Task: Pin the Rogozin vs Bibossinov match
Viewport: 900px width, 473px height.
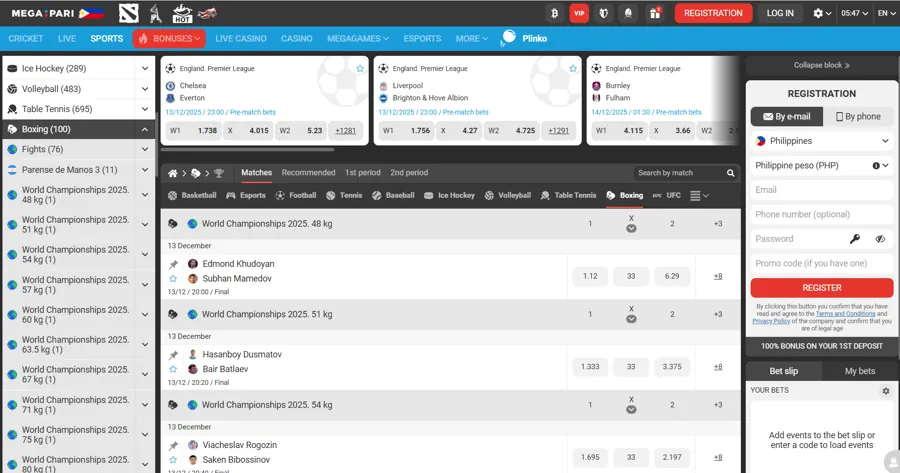Action: click(173, 446)
